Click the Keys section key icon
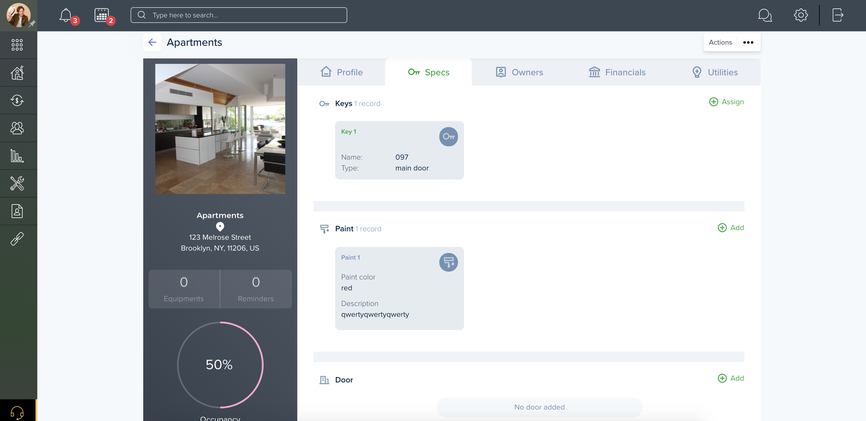866x421 pixels. [x=324, y=103]
